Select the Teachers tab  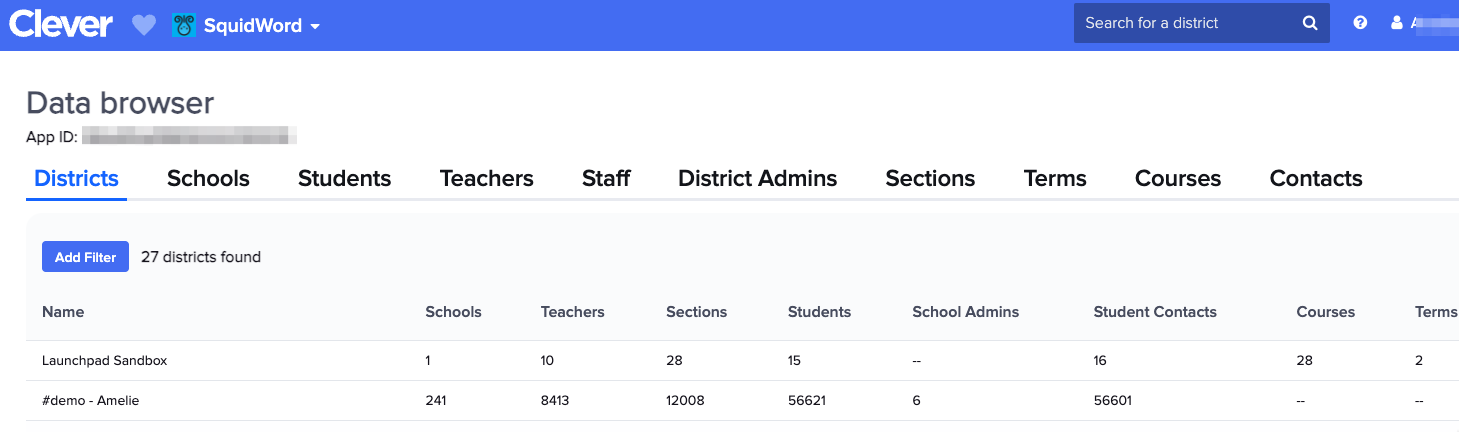486,179
